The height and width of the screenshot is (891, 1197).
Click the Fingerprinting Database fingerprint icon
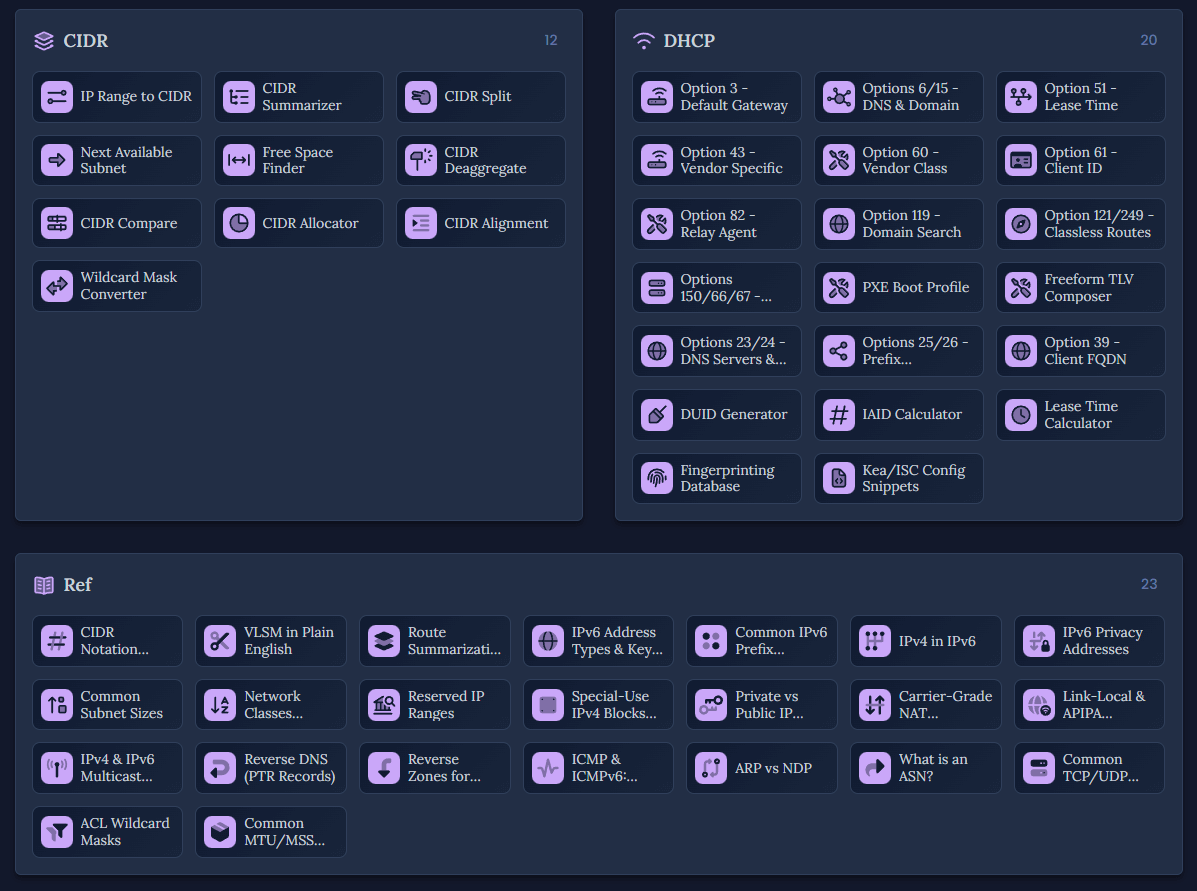pyautogui.click(x=657, y=478)
